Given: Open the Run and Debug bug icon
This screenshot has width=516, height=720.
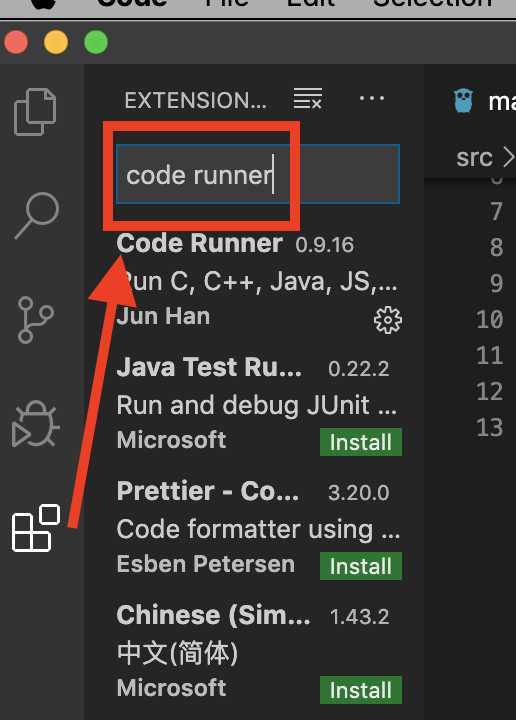Looking at the screenshot, I should [35, 424].
